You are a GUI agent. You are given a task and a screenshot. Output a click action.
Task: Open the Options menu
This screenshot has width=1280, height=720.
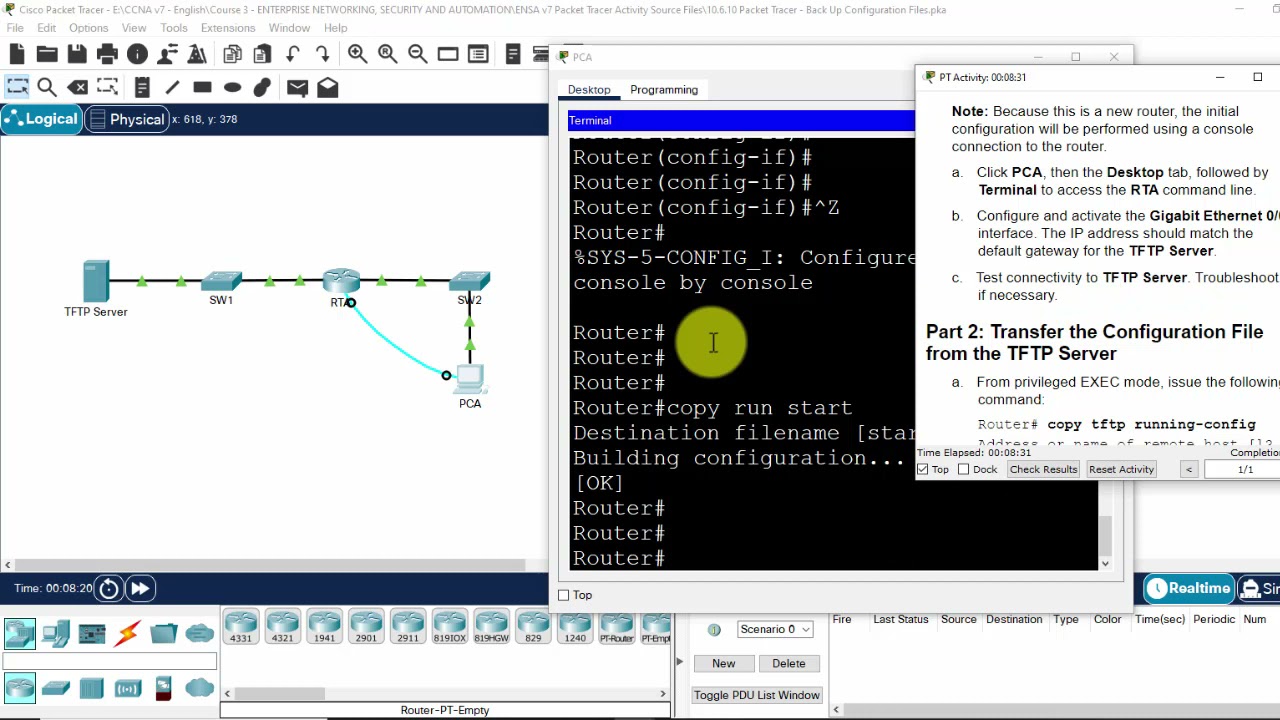point(88,28)
